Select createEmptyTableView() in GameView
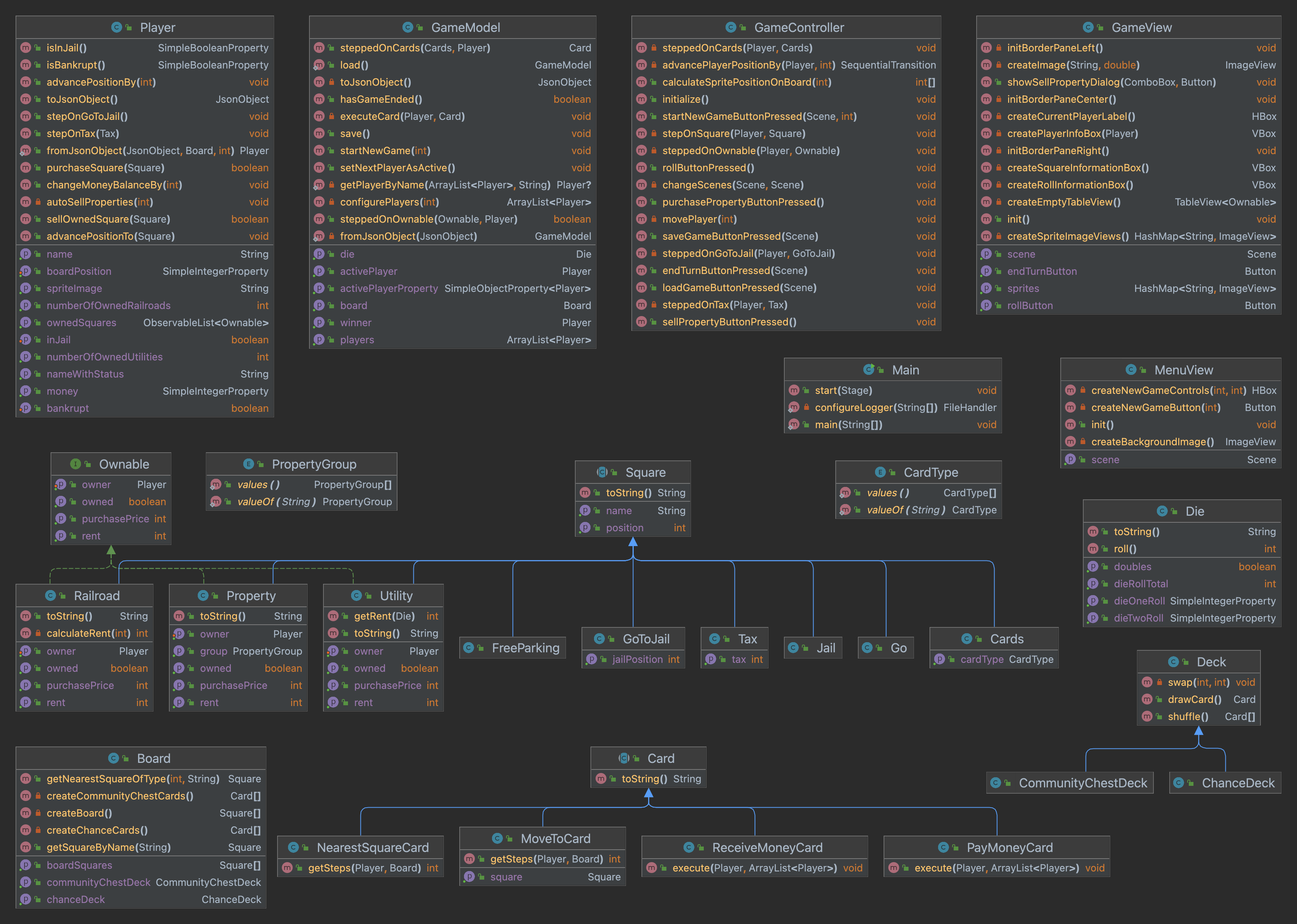 click(x=1128, y=202)
